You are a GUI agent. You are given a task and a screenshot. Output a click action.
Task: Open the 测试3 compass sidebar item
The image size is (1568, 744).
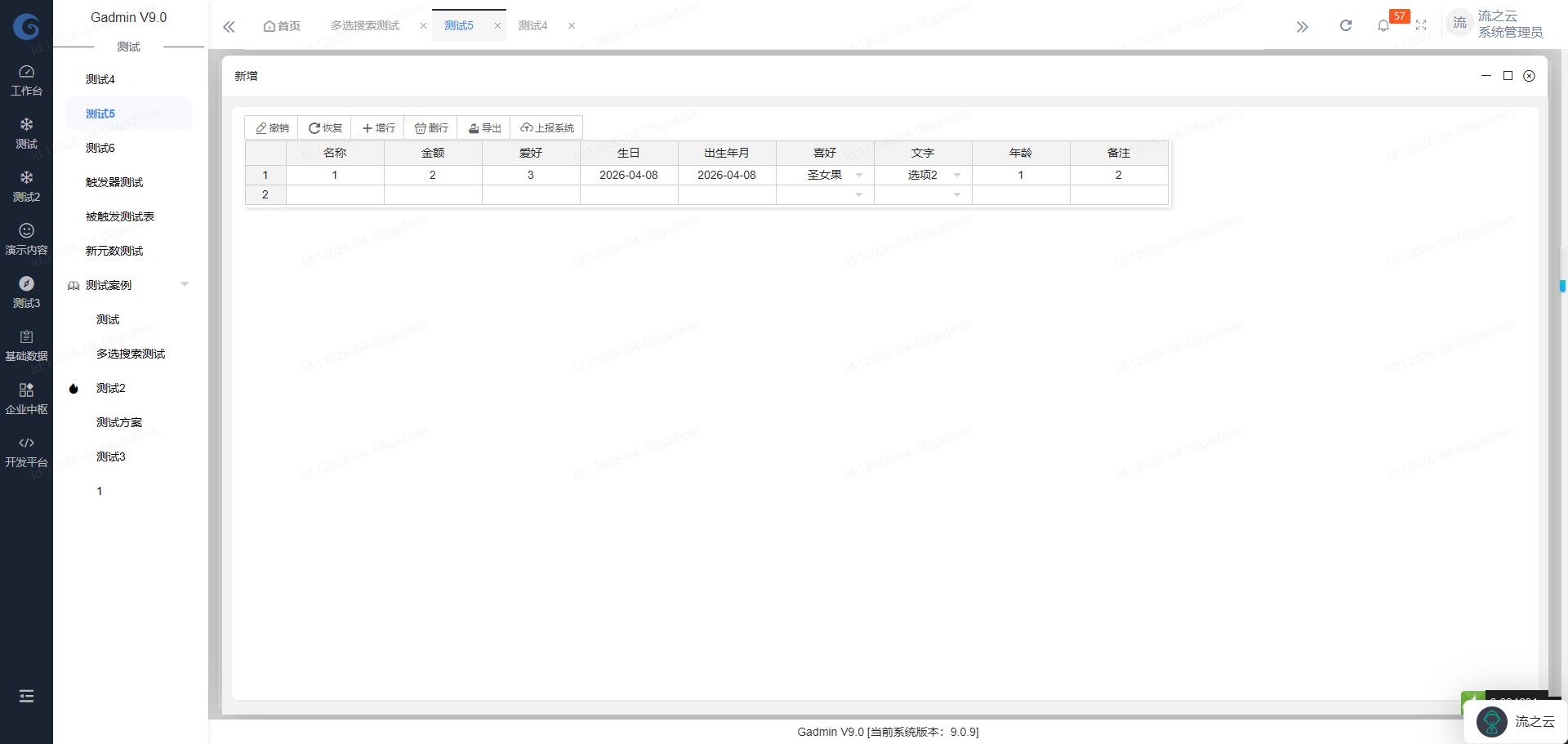(x=26, y=292)
